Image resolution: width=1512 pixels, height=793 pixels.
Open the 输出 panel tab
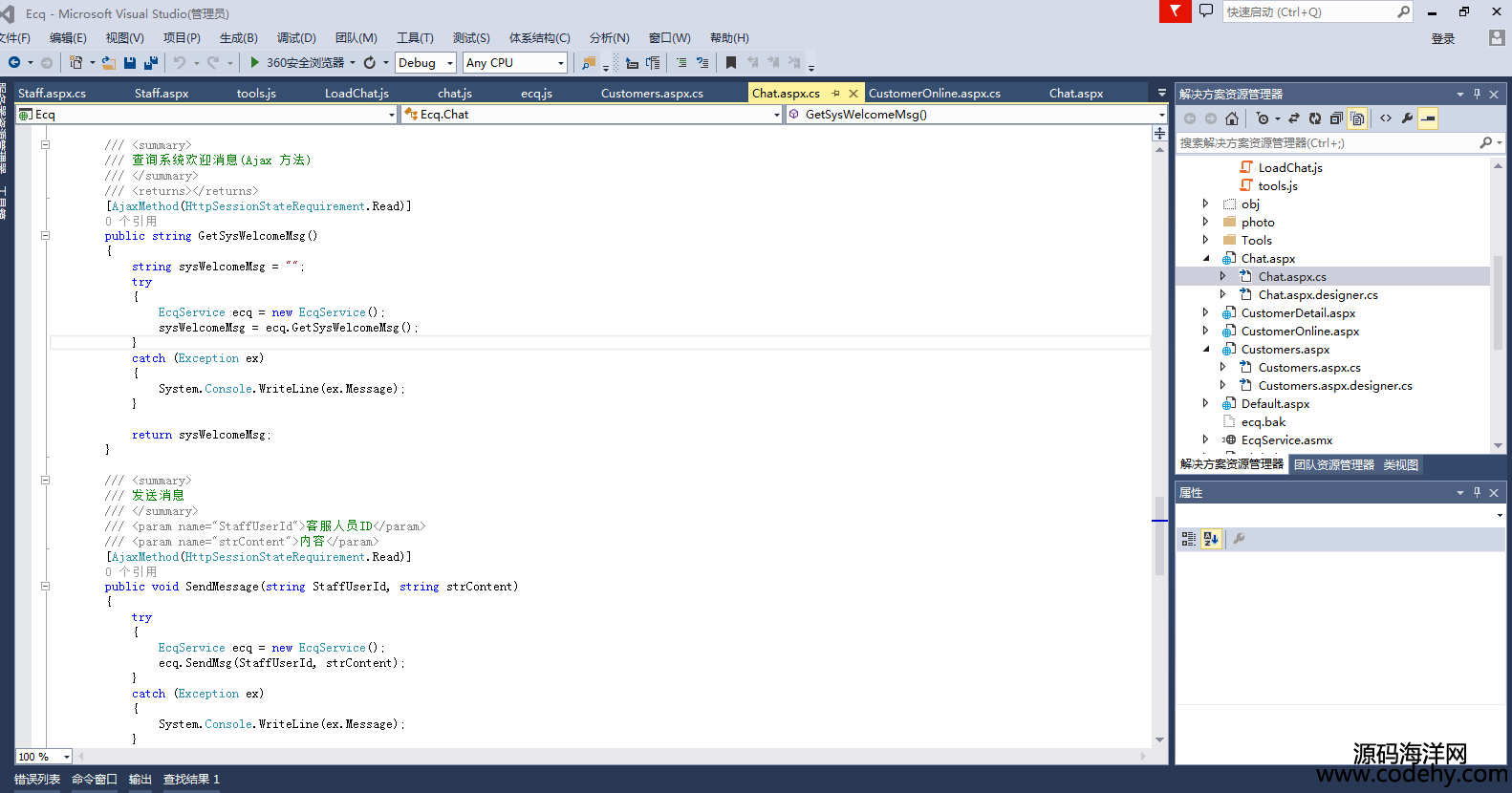pos(140,780)
